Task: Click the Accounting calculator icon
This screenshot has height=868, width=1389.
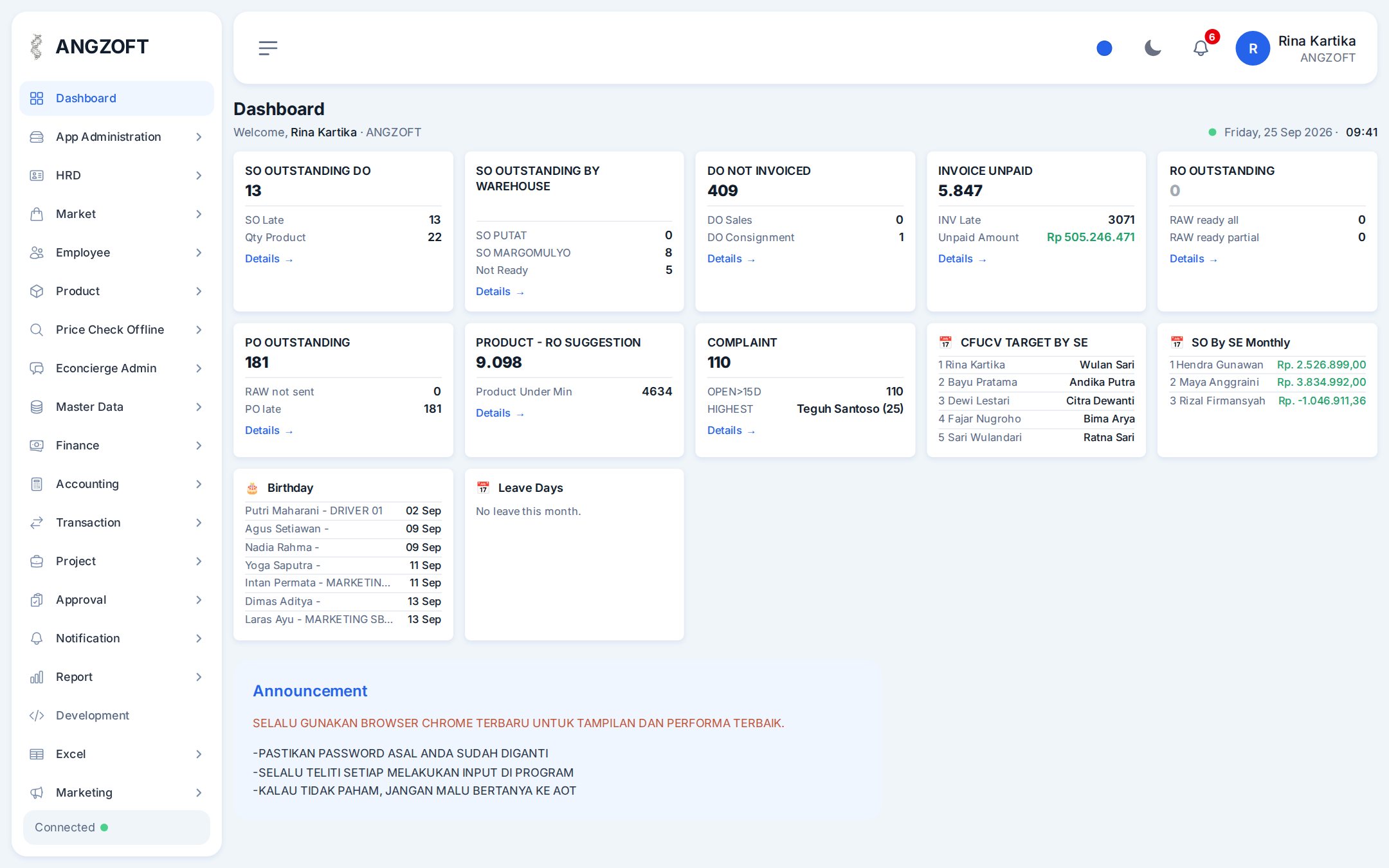Action: click(37, 484)
